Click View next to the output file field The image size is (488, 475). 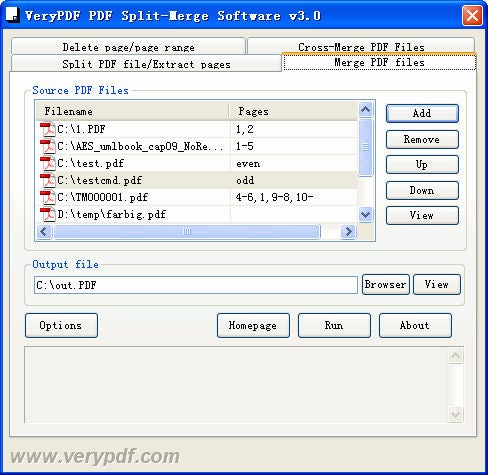click(437, 284)
